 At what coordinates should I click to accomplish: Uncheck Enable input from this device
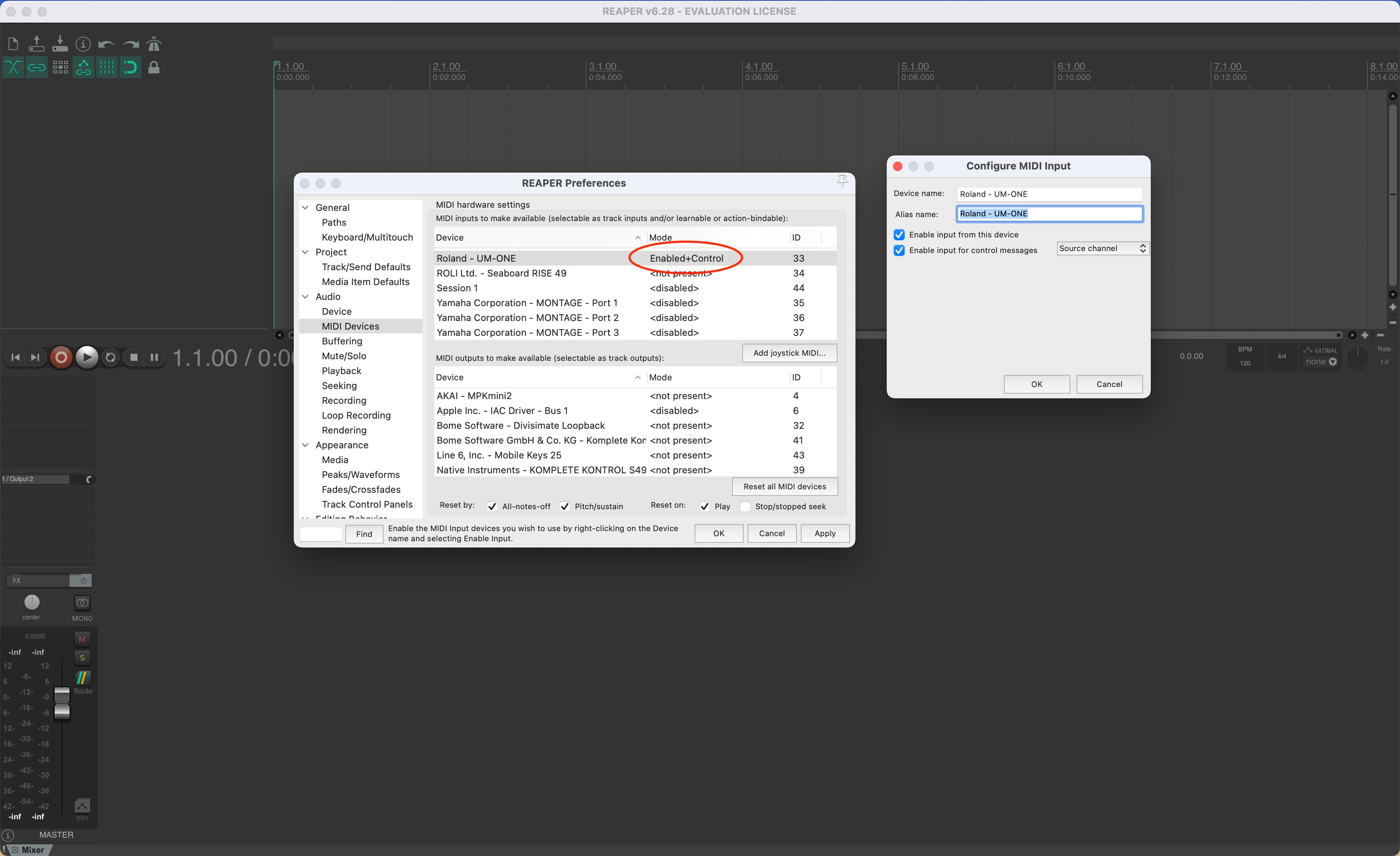tap(899, 235)
